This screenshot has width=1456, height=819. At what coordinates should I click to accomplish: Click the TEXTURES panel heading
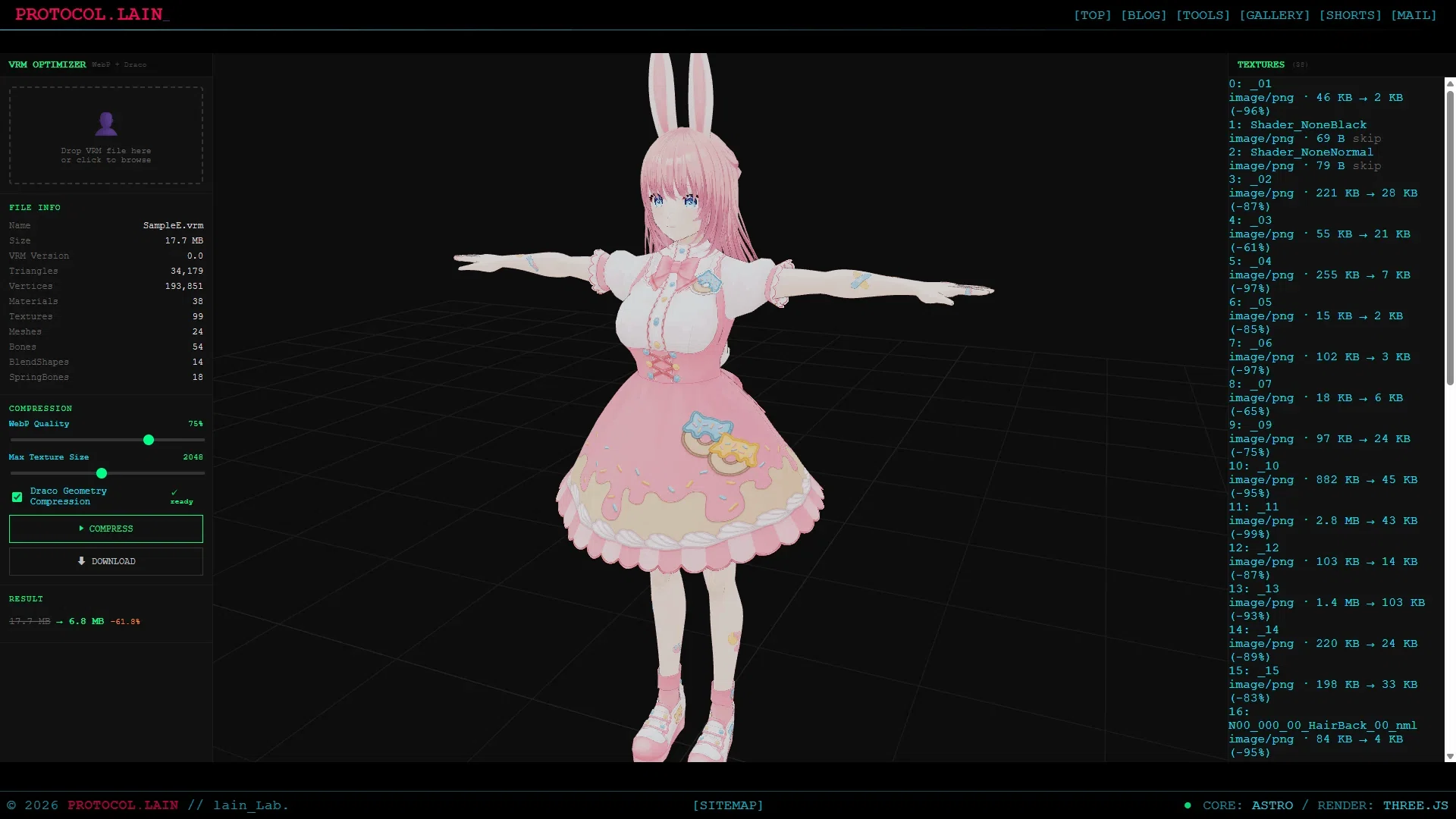click(1261, 64)
